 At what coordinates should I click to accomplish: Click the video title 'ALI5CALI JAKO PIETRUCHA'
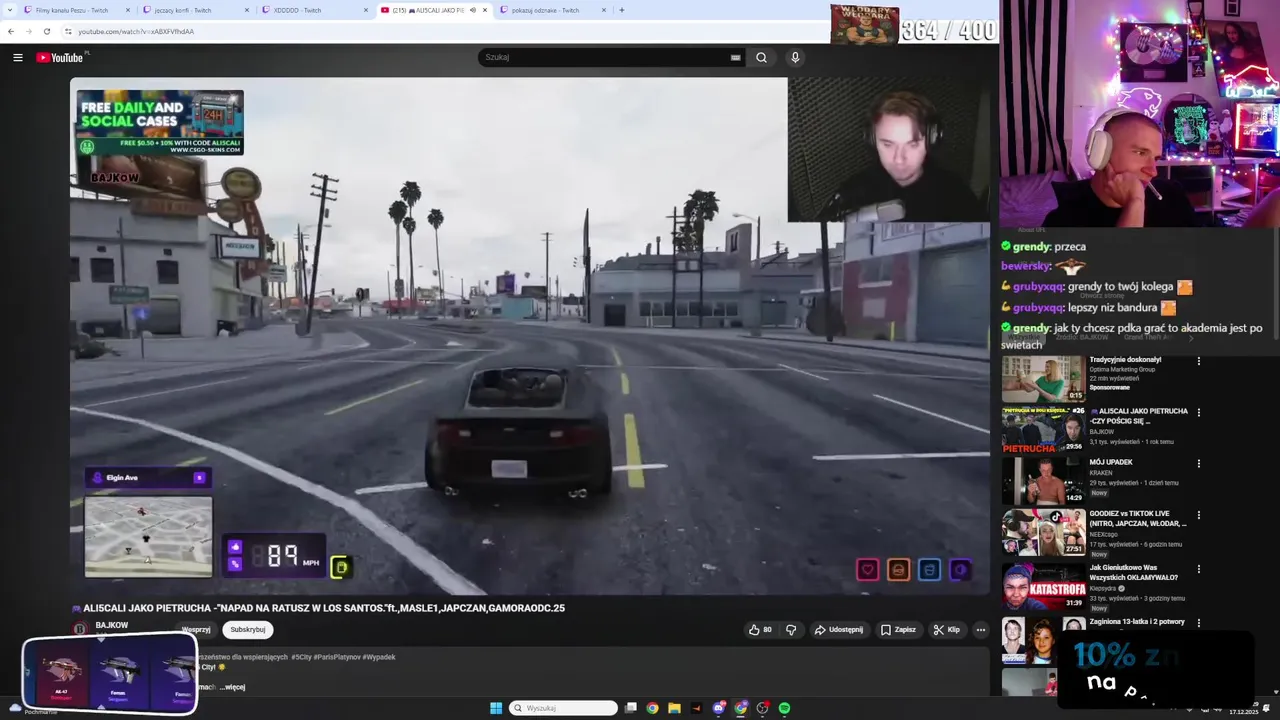pyautogui.click(x=318, y=608)
